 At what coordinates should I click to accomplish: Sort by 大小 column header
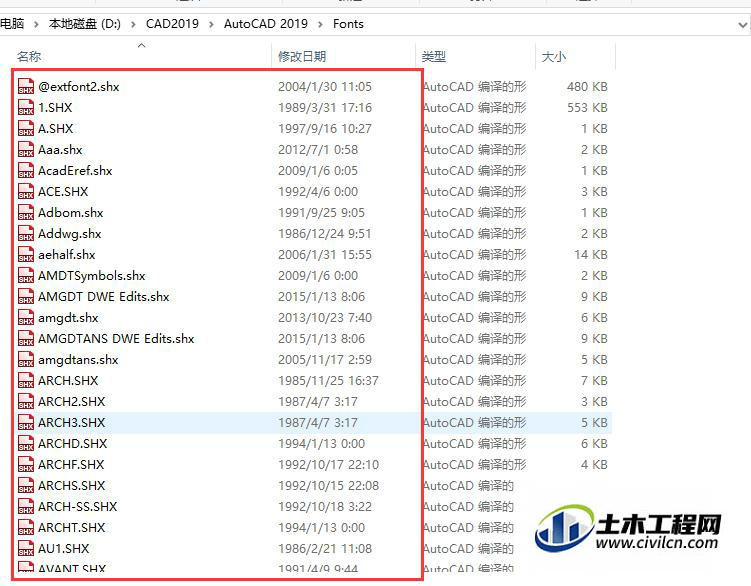(x=554, y=57)
